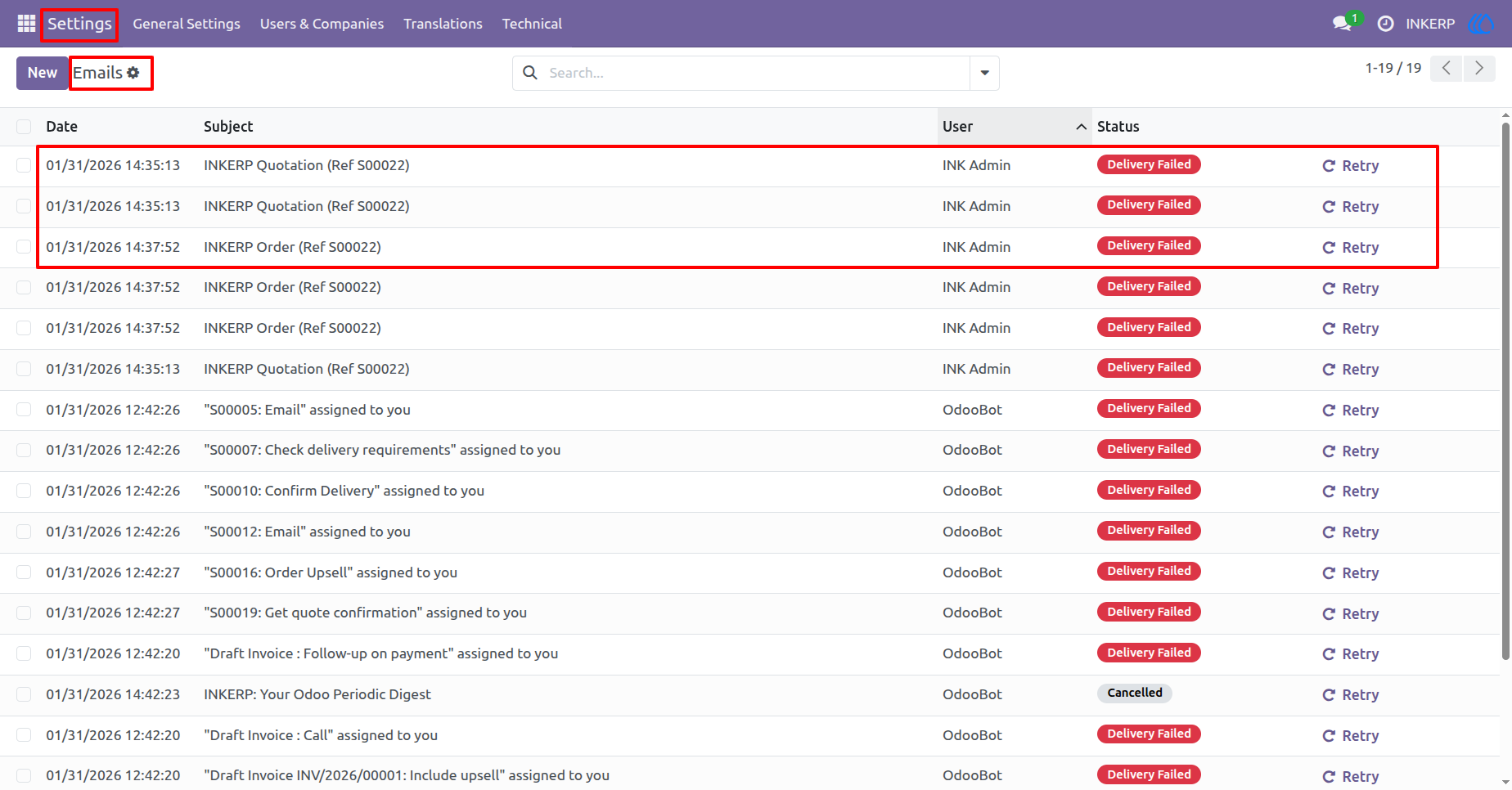Open the apps grid menu icon
Screen dimensions: 1512x790
[x=26, y=24]
